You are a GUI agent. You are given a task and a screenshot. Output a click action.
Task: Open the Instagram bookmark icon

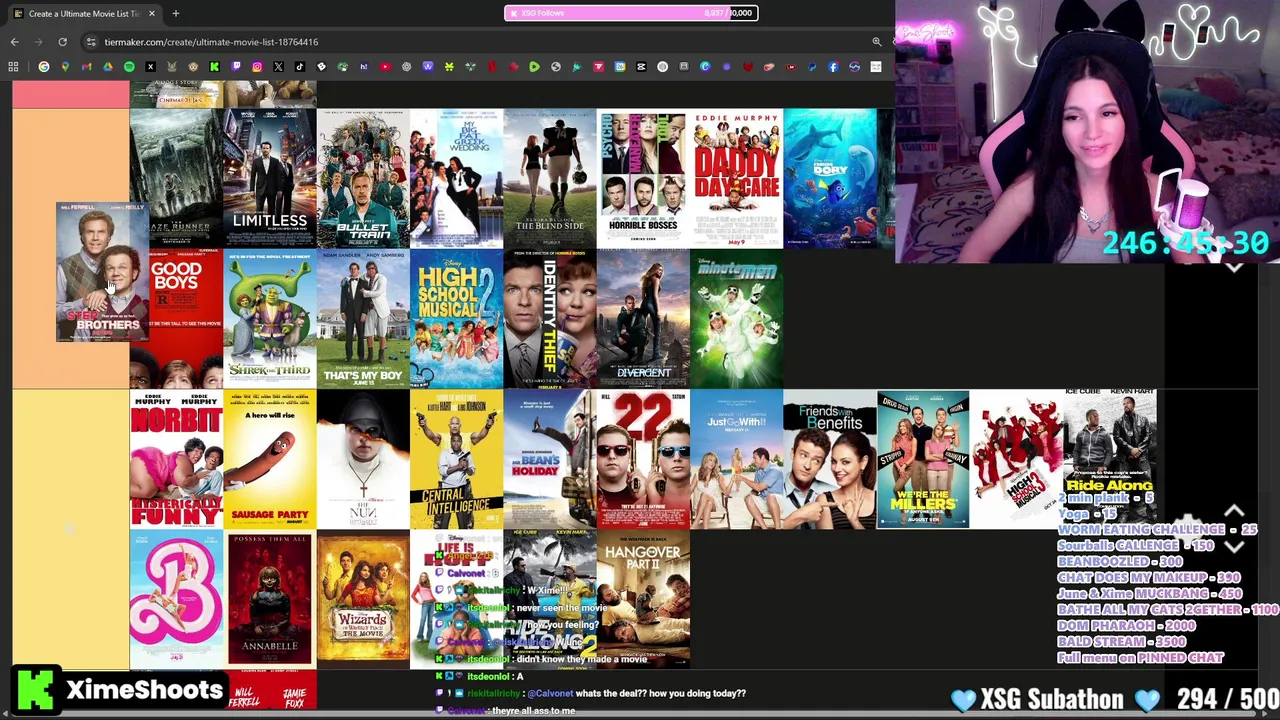tap(257, 67)
